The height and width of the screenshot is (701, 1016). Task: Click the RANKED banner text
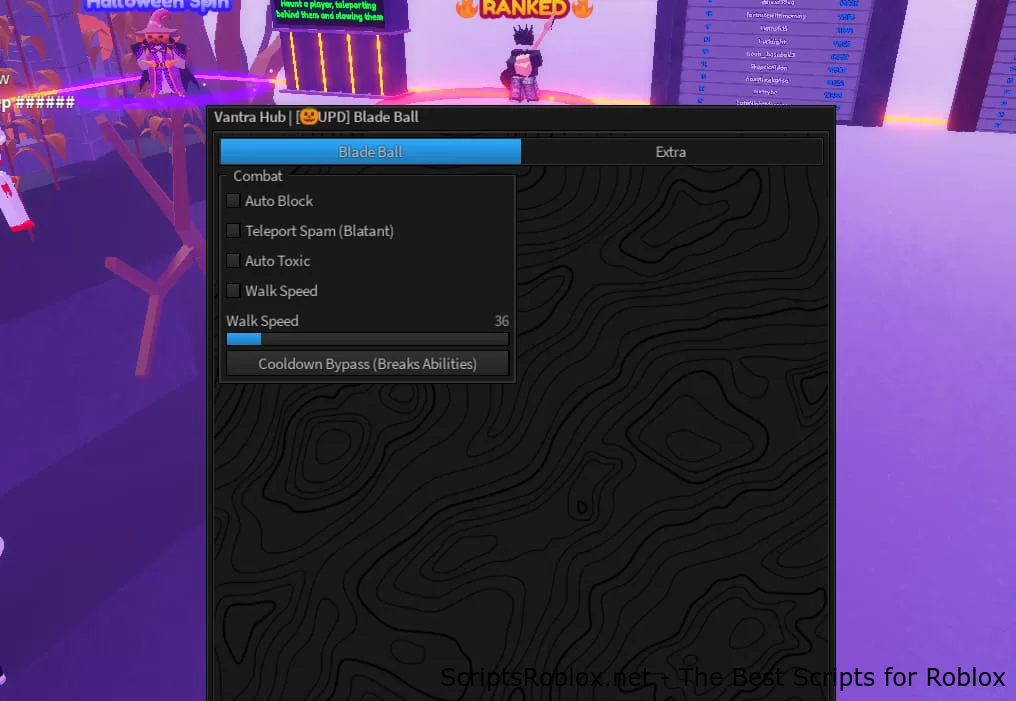[x=521, y=8]
